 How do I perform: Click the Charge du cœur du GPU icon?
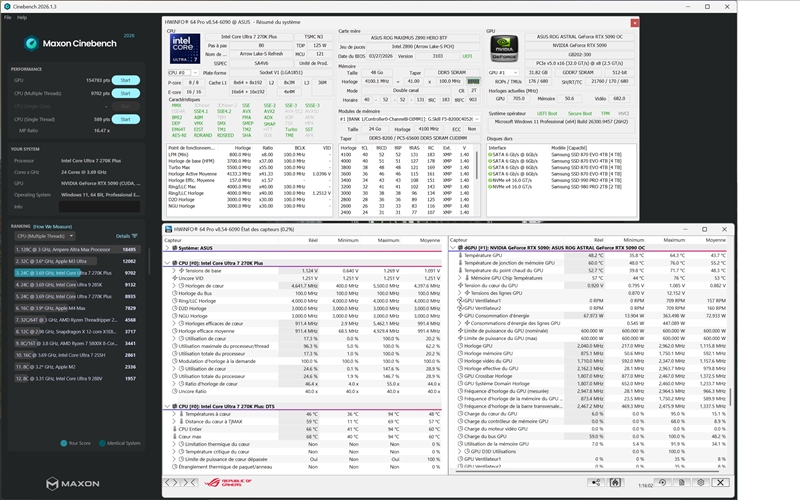point(460,414)
